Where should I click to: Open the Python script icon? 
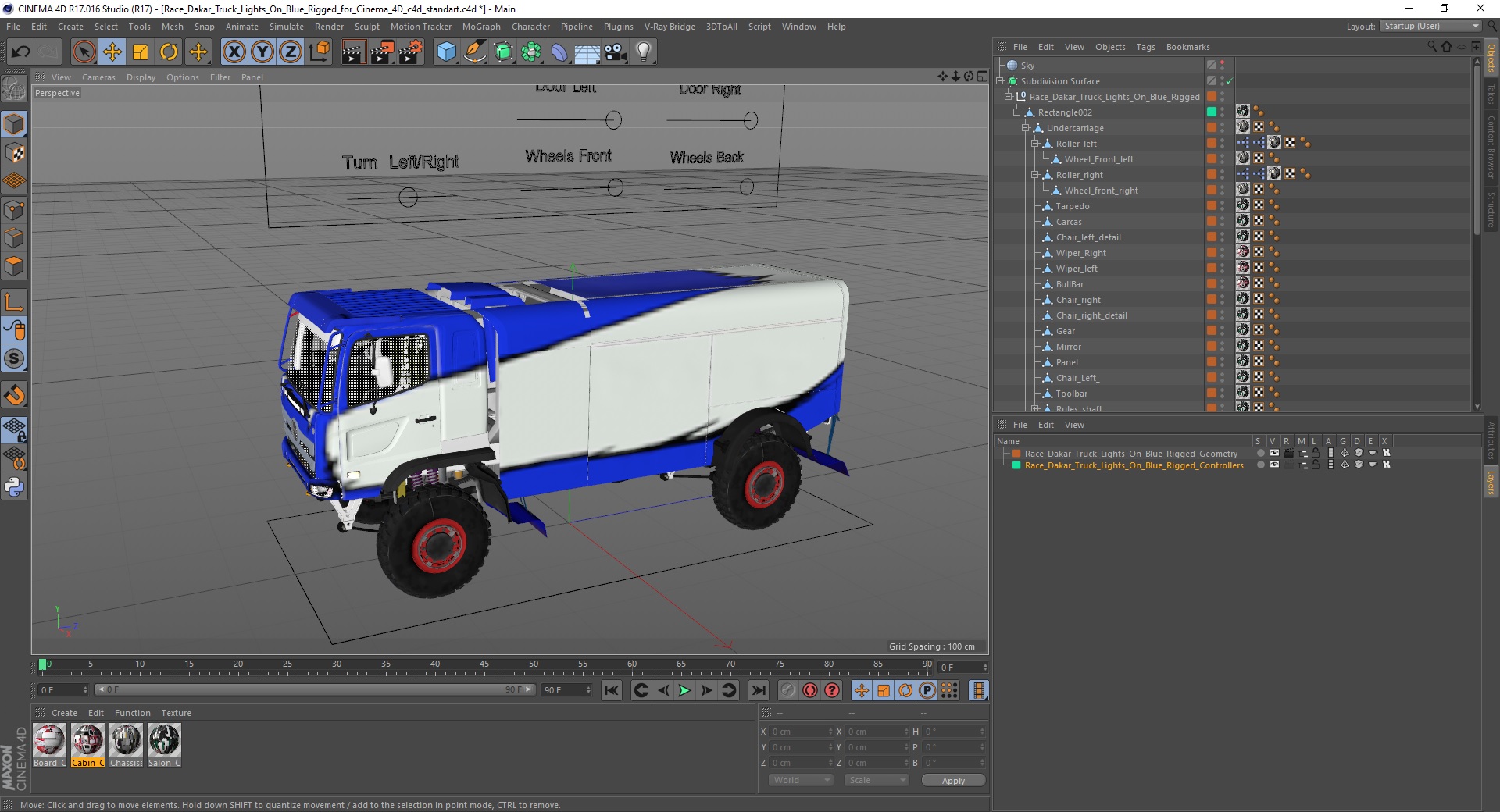coord(14,487)
